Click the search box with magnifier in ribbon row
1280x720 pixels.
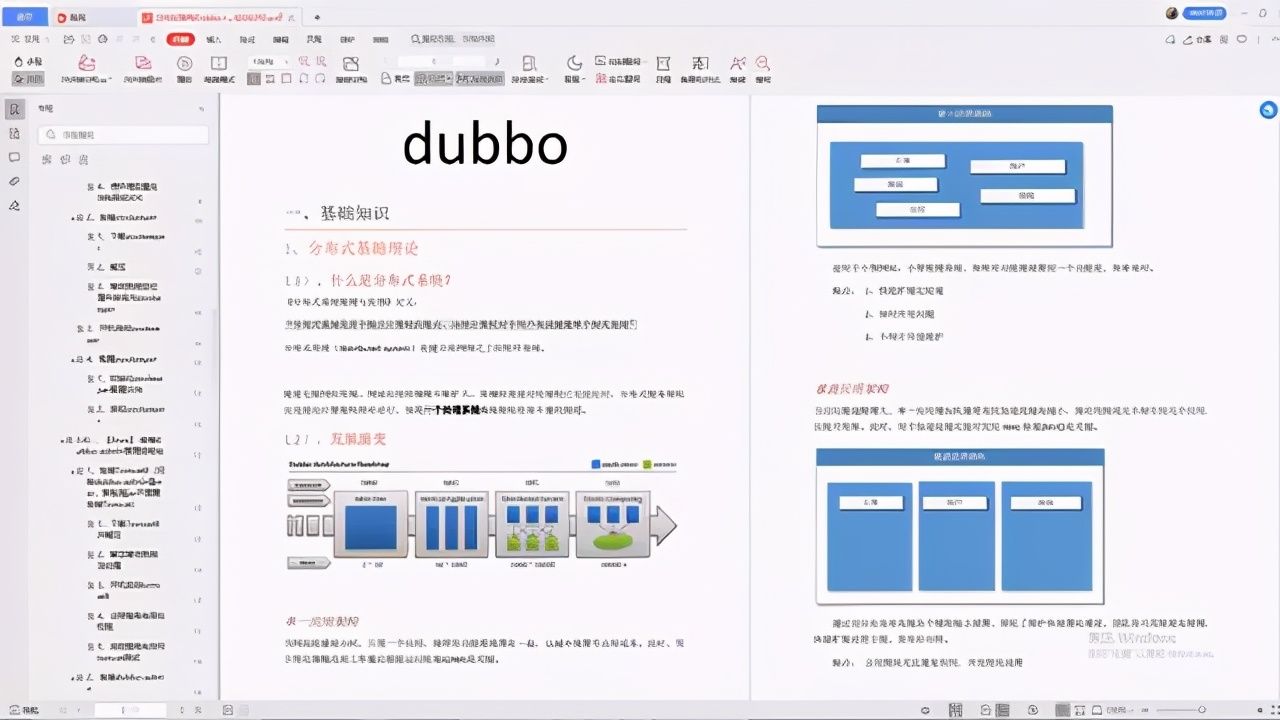(452, 39)
